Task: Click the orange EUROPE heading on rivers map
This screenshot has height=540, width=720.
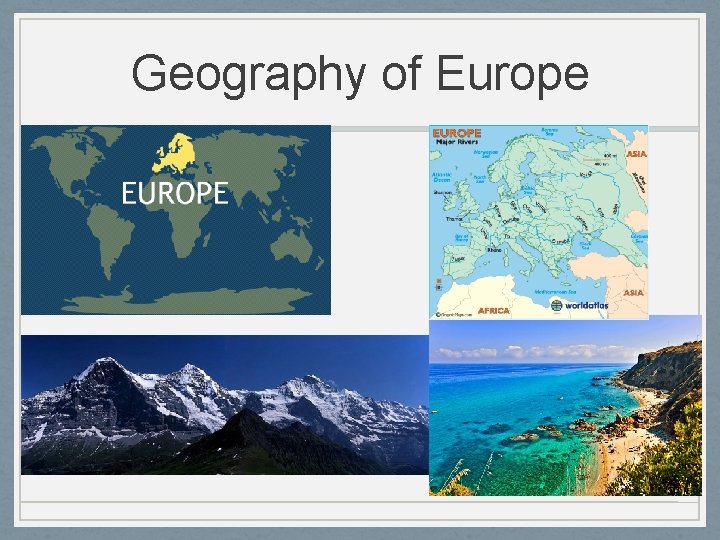Action: (x=457, y=133)
